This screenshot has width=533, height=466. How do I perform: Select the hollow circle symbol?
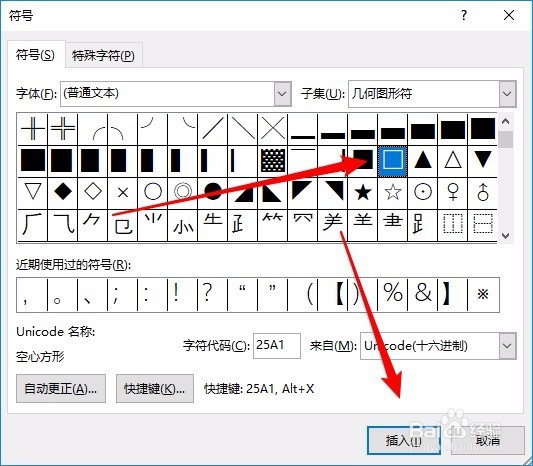click(x=153, y=193)
